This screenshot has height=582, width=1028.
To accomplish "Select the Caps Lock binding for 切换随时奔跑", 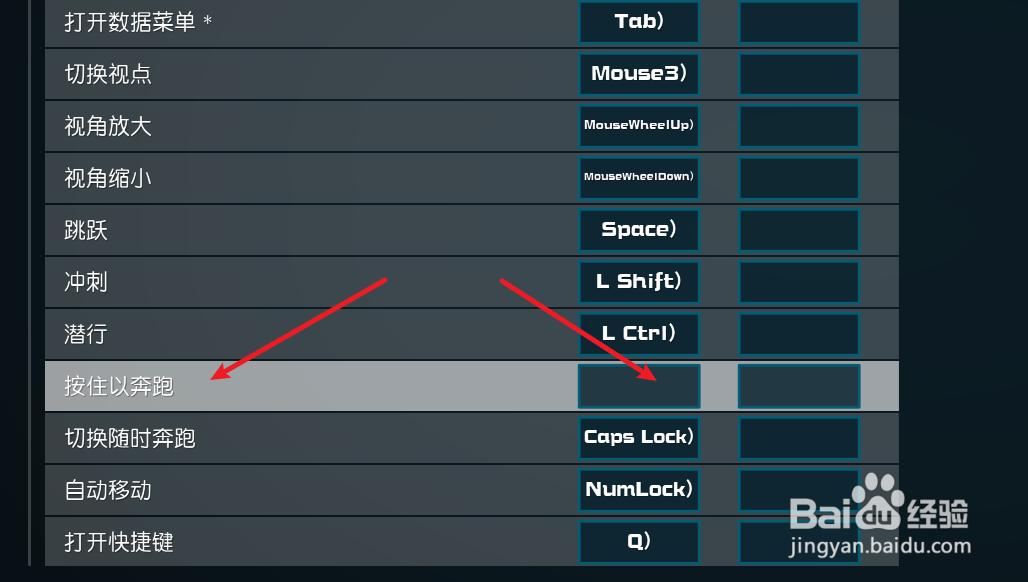I will coord(639,438).
